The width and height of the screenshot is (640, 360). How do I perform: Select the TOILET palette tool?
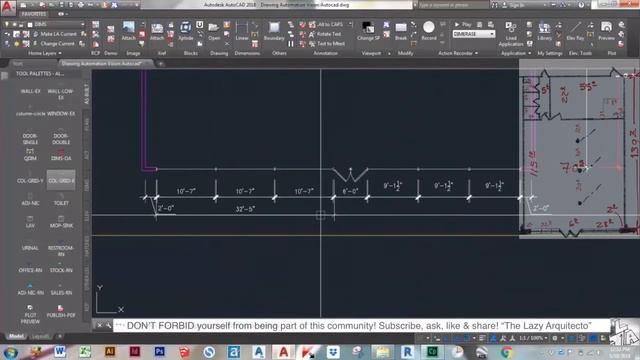point(61,203)
